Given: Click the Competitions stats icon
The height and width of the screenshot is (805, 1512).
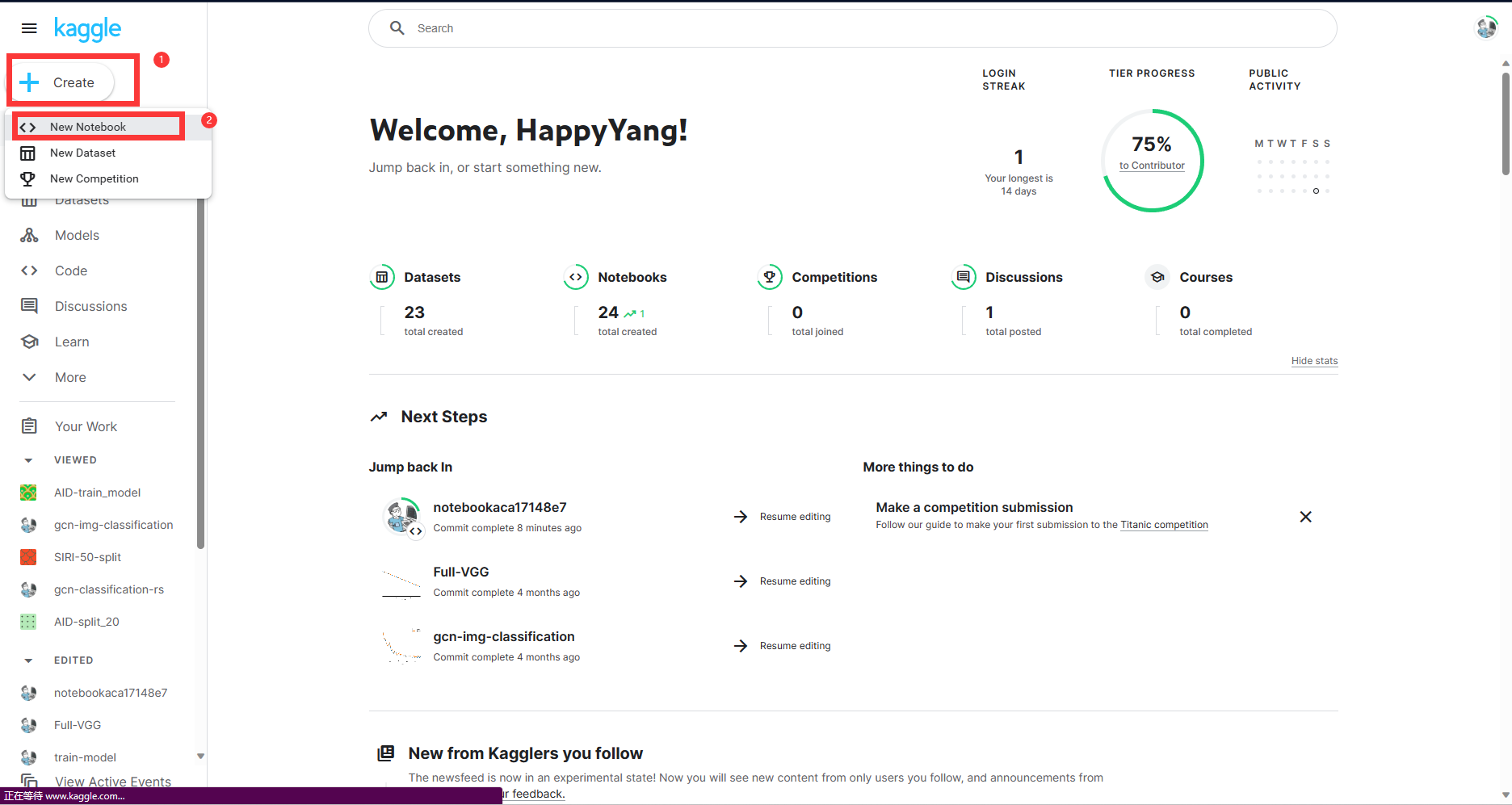Looking at the screenshot, I should coord(770,277).
